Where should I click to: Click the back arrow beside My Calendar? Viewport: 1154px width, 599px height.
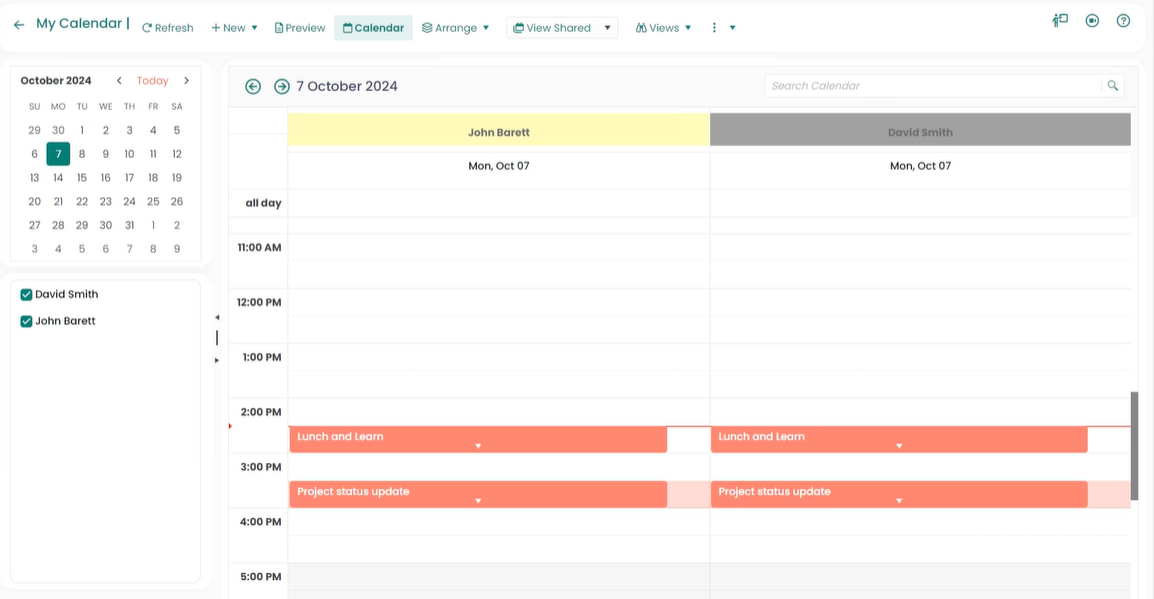click(x=19, y=25)
